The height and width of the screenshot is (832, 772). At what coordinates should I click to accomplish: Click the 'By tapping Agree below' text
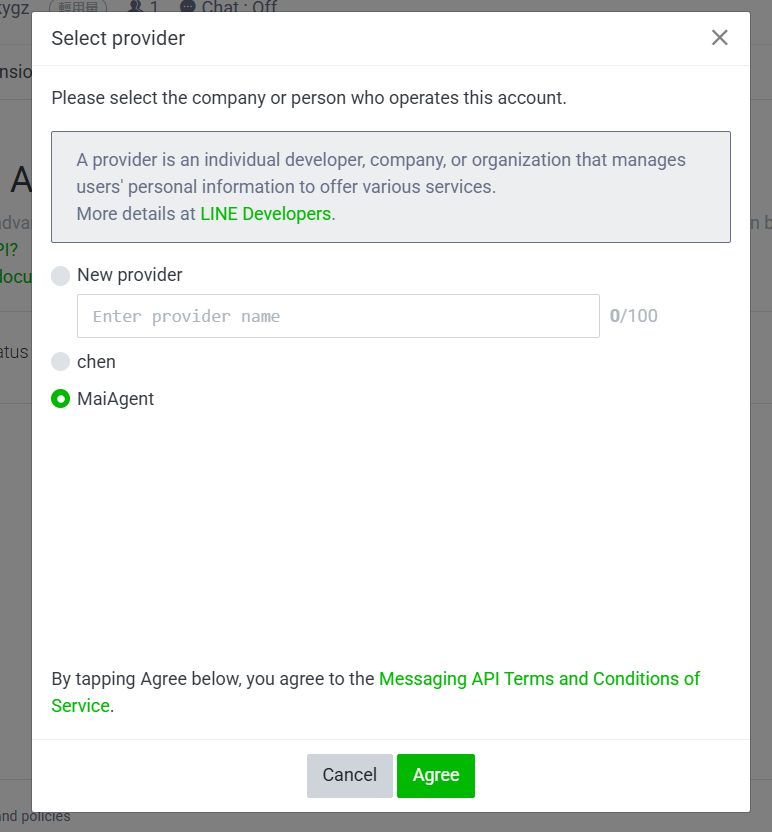[x=214, y=679]
